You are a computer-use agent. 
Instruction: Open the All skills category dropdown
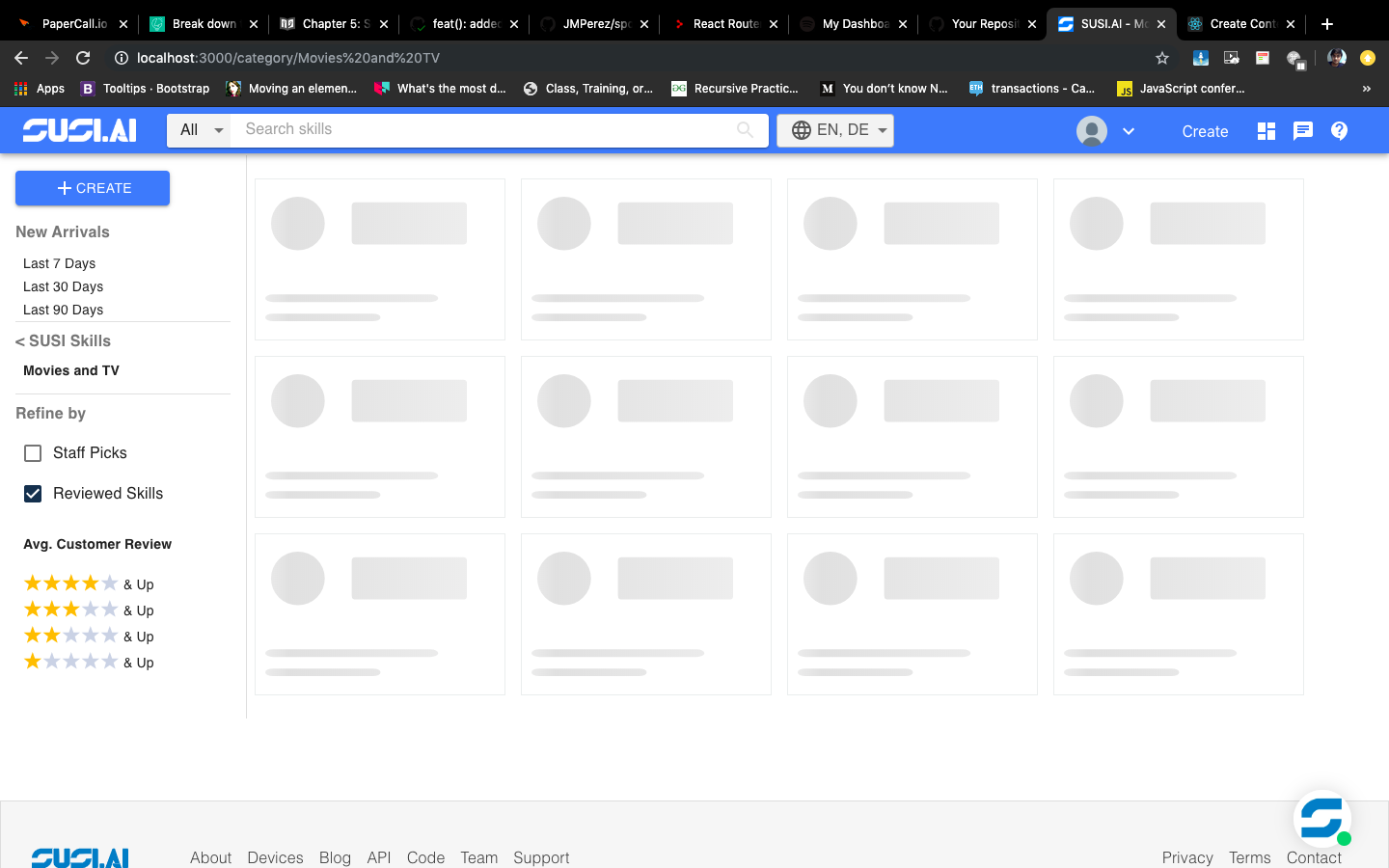point(199,129)
